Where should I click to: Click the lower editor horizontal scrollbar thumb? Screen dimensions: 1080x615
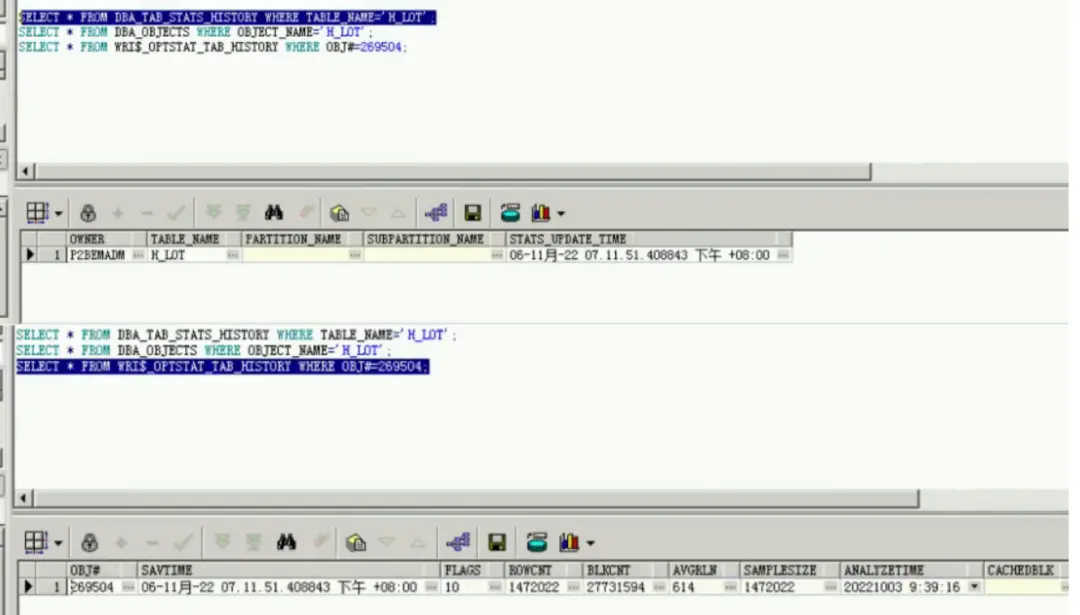pos(476,498)
